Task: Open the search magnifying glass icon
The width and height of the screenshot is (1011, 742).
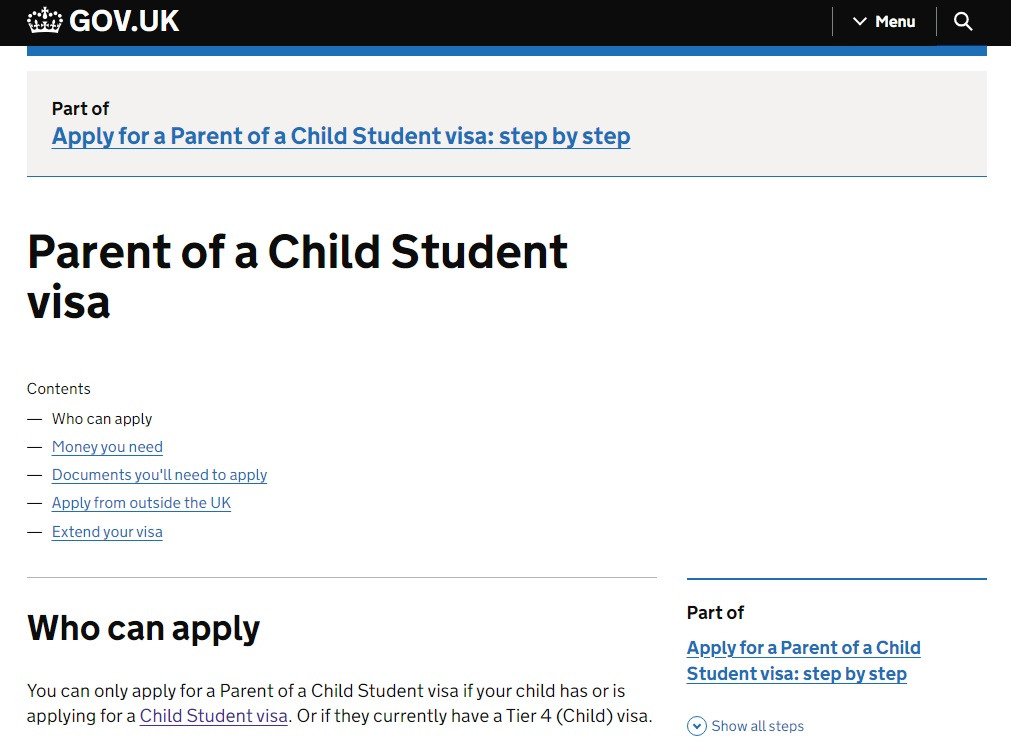Action: coord(962,21)
